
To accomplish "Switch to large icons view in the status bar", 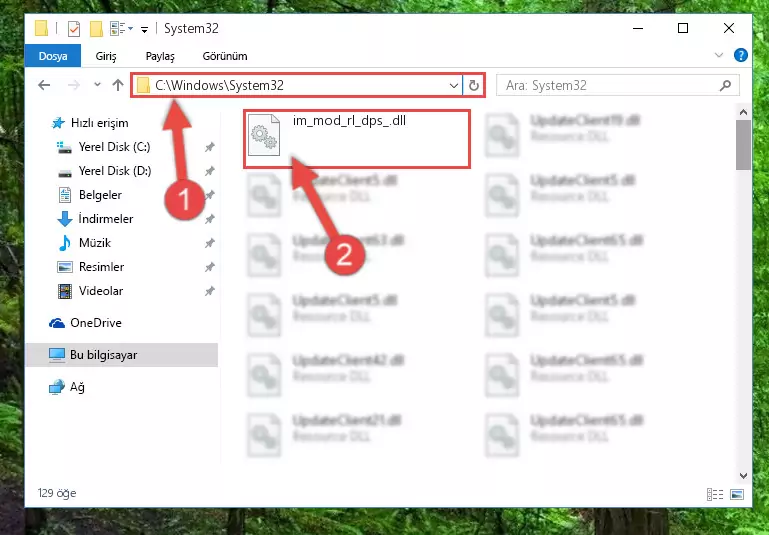I will point(737,494).
